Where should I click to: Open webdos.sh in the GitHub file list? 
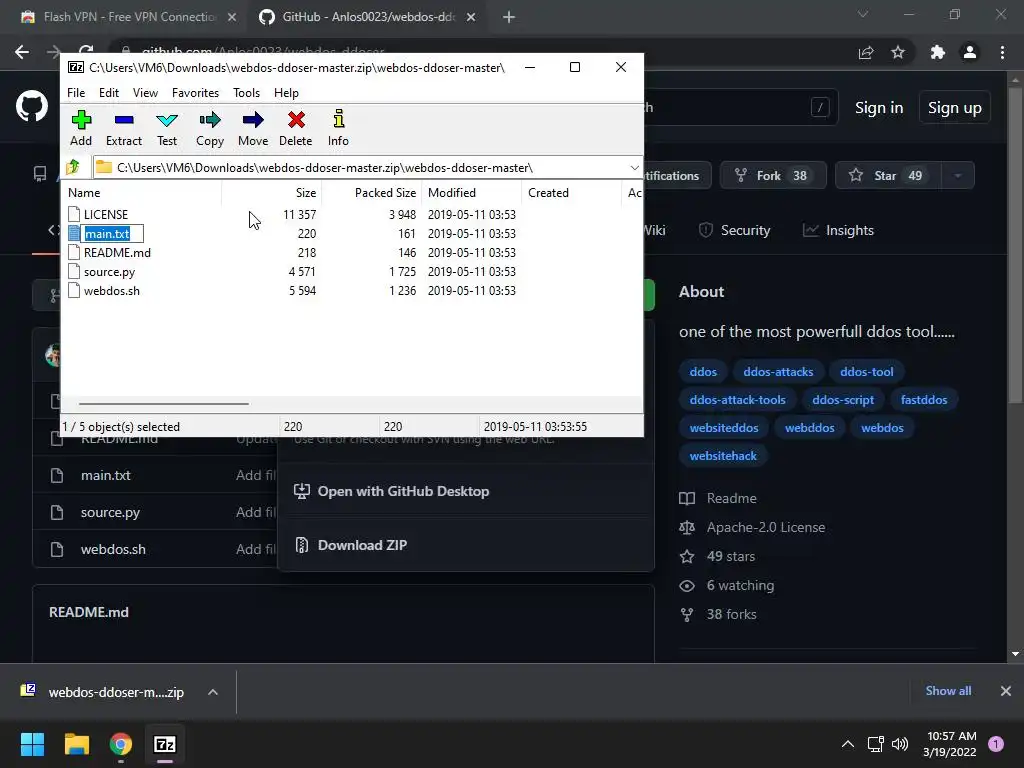click(113, 549)
